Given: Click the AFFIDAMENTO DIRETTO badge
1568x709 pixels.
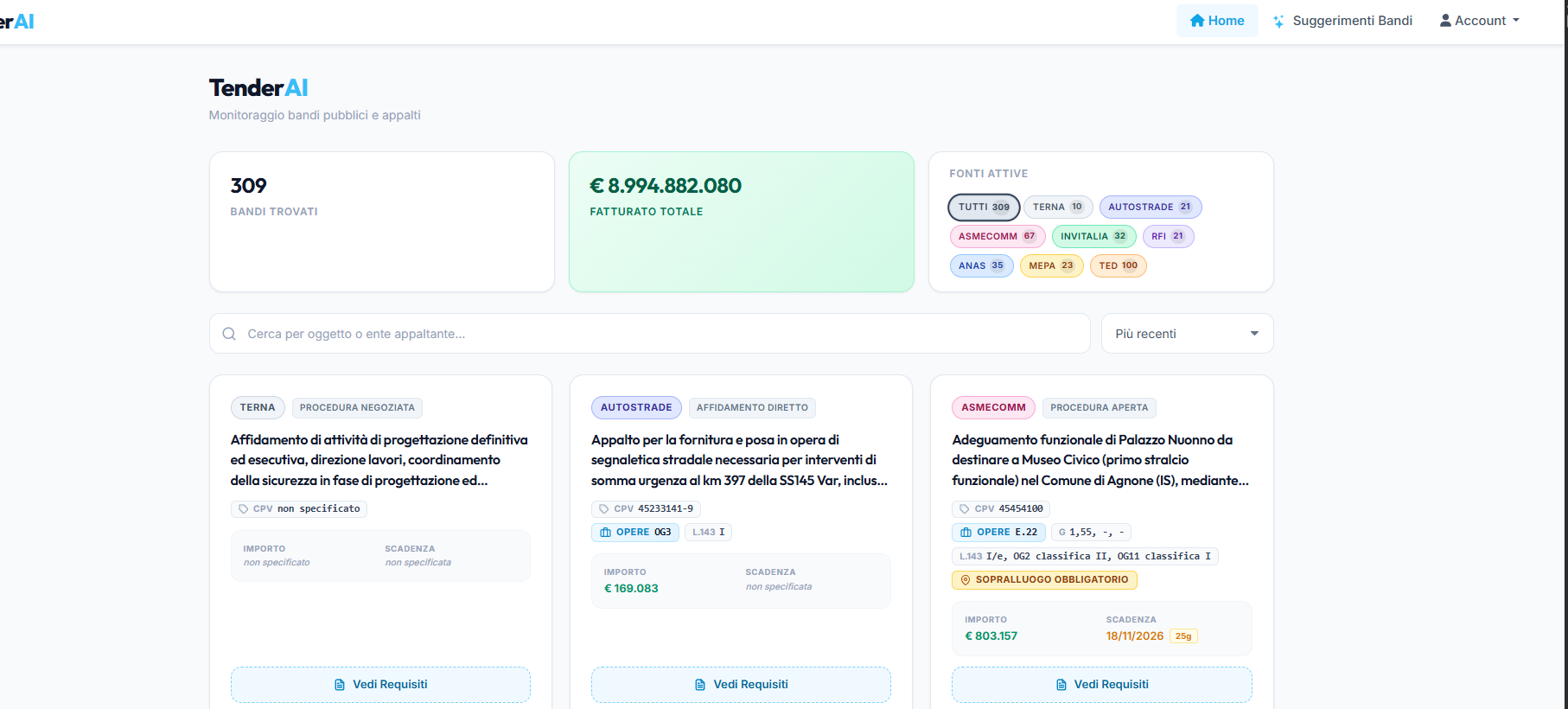Looking at the screenshot, I should 753,408.
